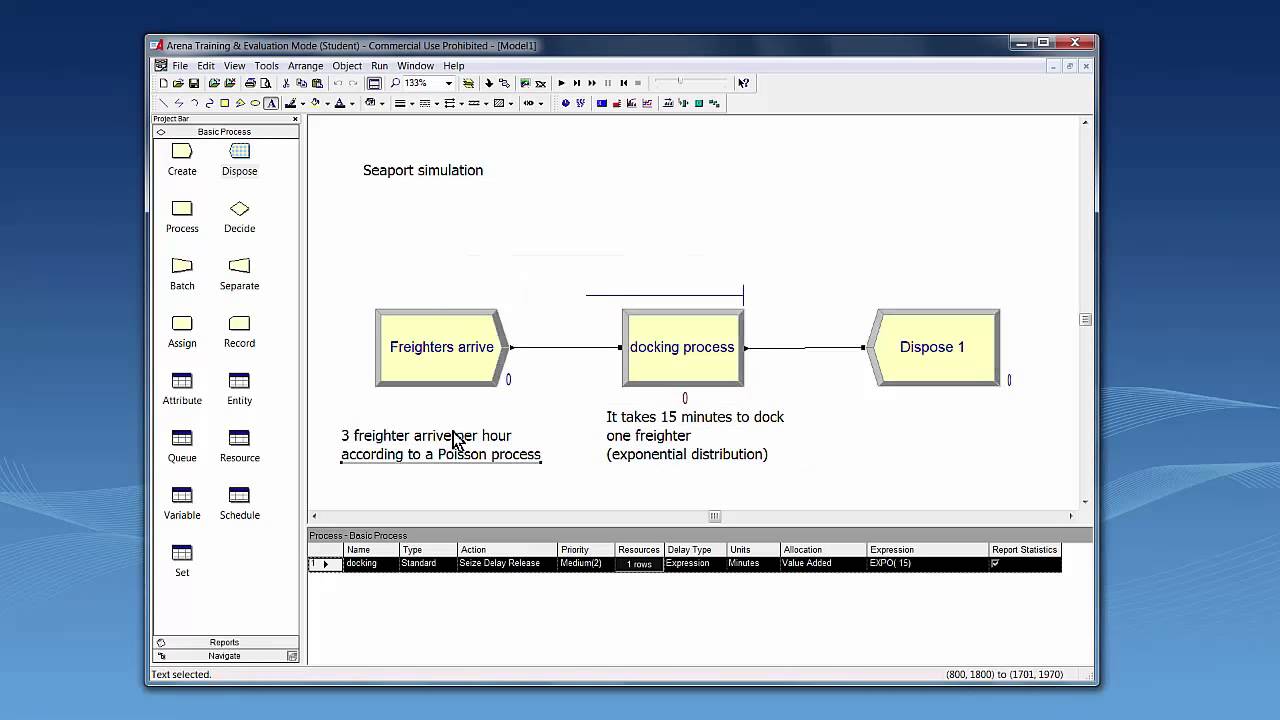Click the Cut scissors icon
This screenshot has width=1280, height=720.
point(286,83)
